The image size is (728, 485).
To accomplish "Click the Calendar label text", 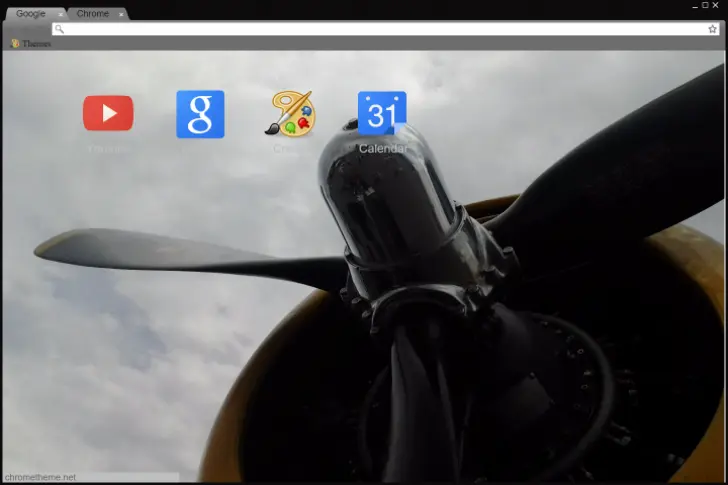I will 382,149.
